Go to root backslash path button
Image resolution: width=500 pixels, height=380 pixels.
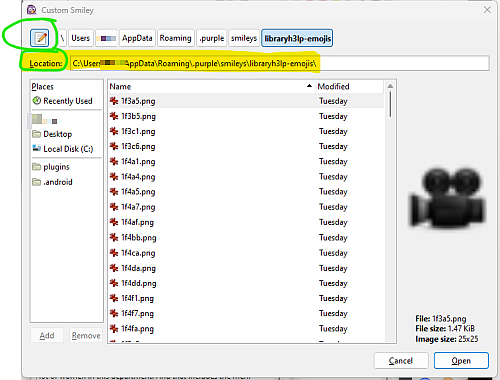click(63, 38)
